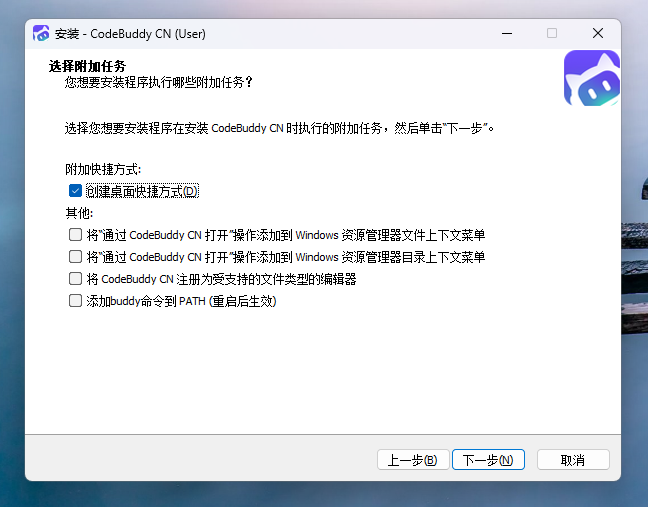Cancel setup with the 取消 button
This screenshot has width=648, height=507.
(573, 460)
